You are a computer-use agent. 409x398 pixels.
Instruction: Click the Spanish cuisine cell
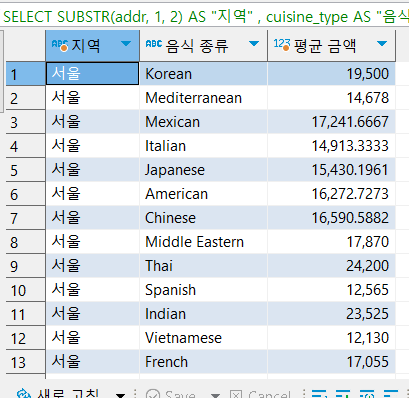(x=204, y=290)
